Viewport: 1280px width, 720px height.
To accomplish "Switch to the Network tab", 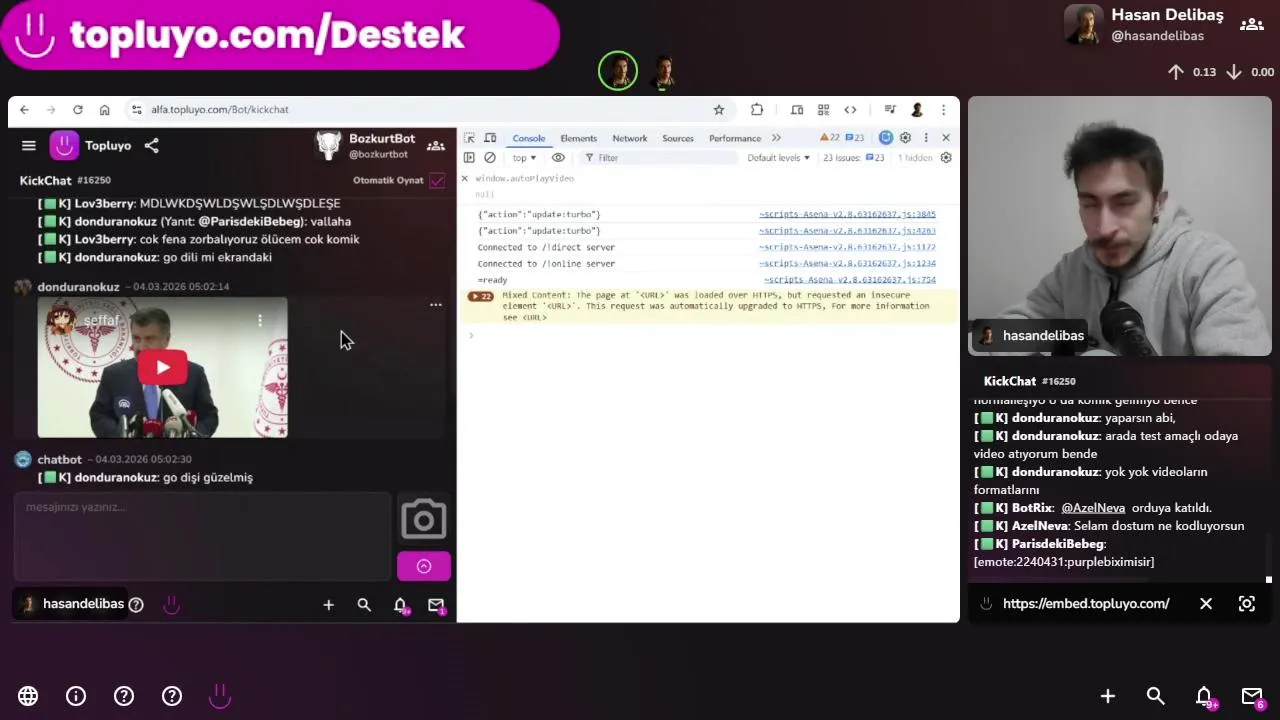I will (630, 139).
